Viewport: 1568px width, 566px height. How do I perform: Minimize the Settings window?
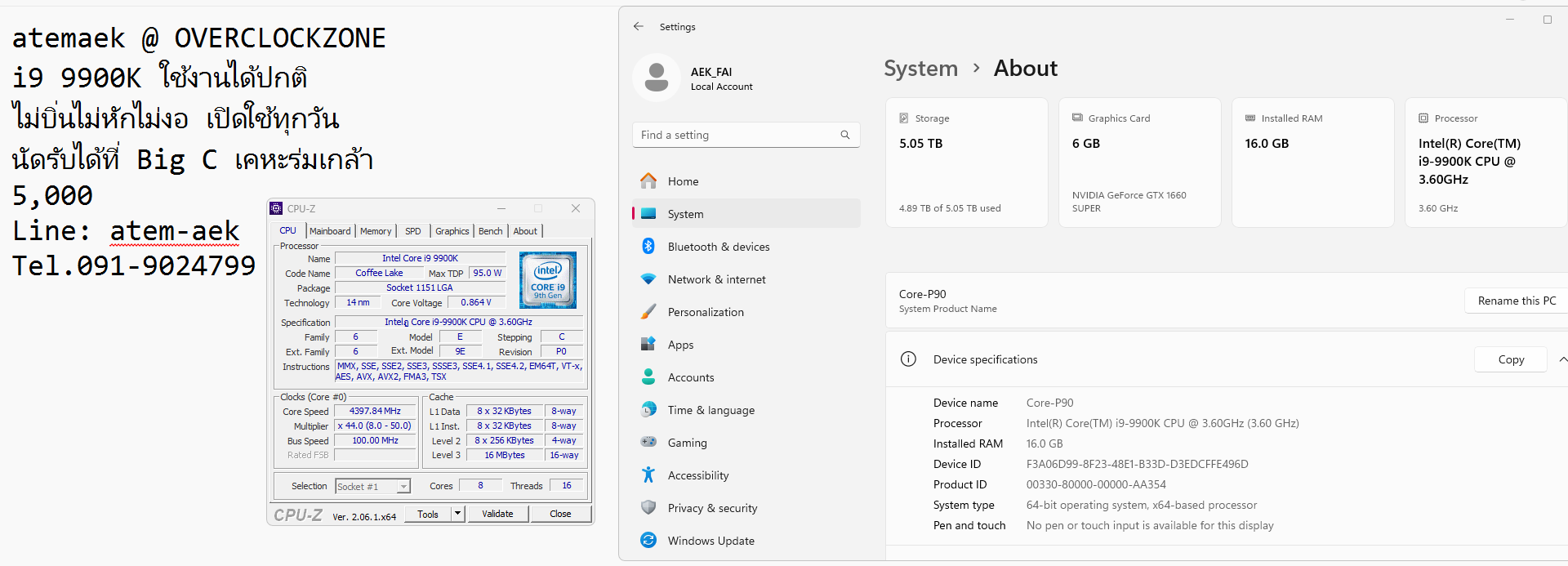(1510, 20)
